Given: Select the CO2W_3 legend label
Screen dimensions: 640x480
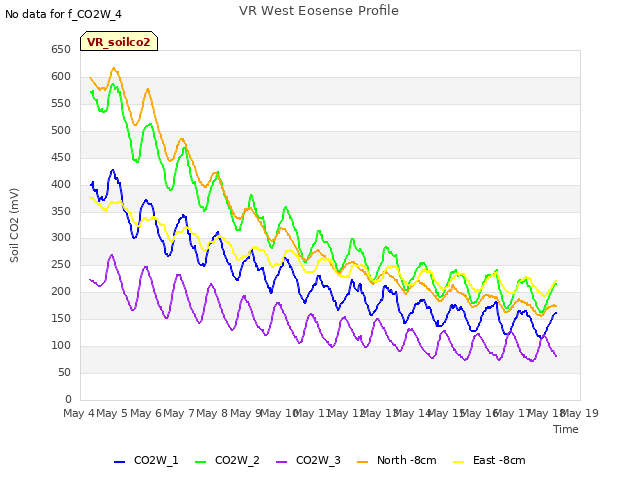Looking at the screenshot, I should 318,461.
